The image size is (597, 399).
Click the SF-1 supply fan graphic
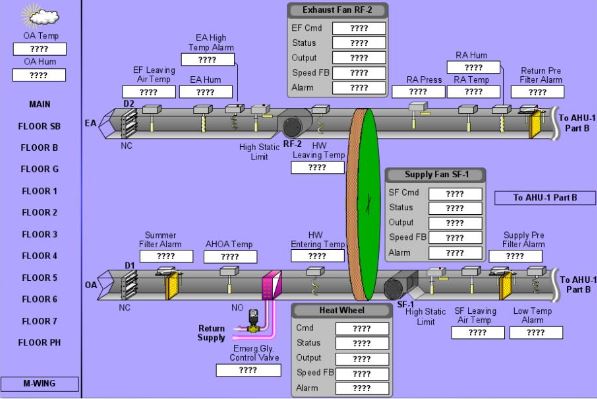(x=400, y=286)
